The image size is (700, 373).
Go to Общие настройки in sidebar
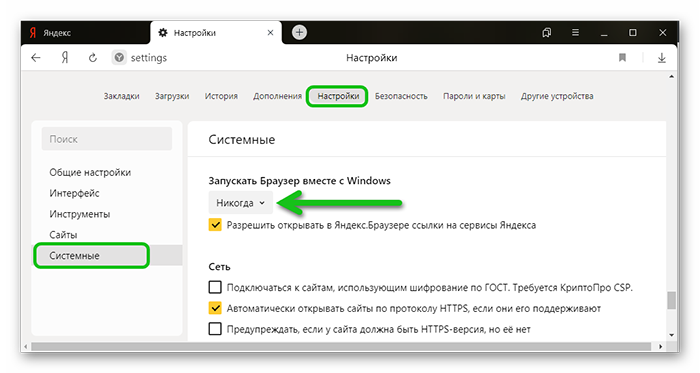[x=90, y=172]
